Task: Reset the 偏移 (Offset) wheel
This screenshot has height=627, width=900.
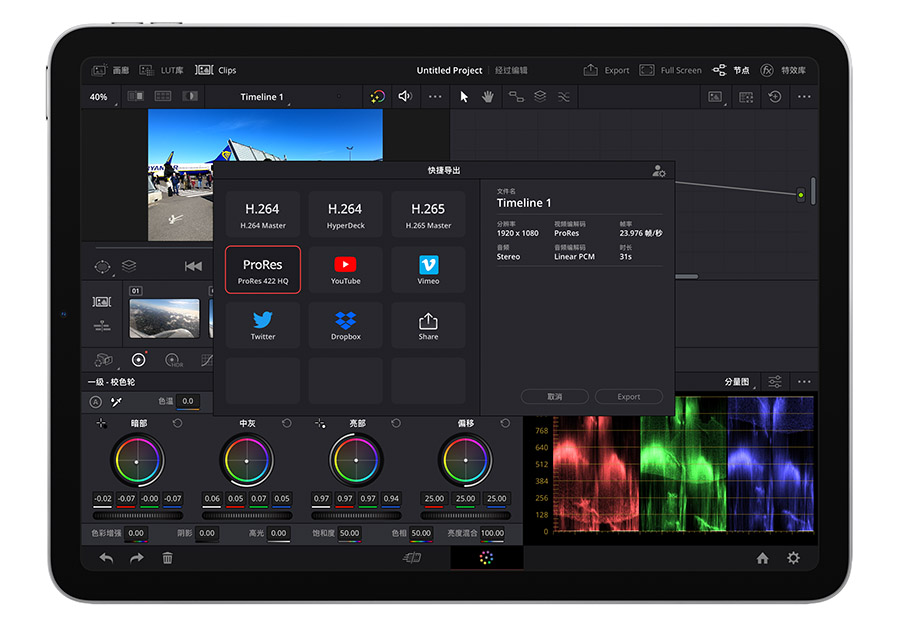Action: 505,423
